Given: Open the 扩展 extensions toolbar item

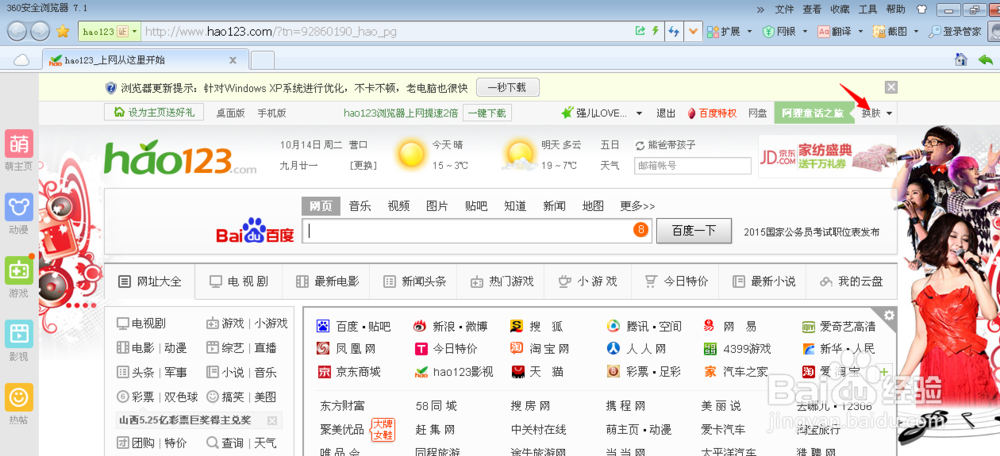Looking at the screenshot, I should (x=723, y=31).
